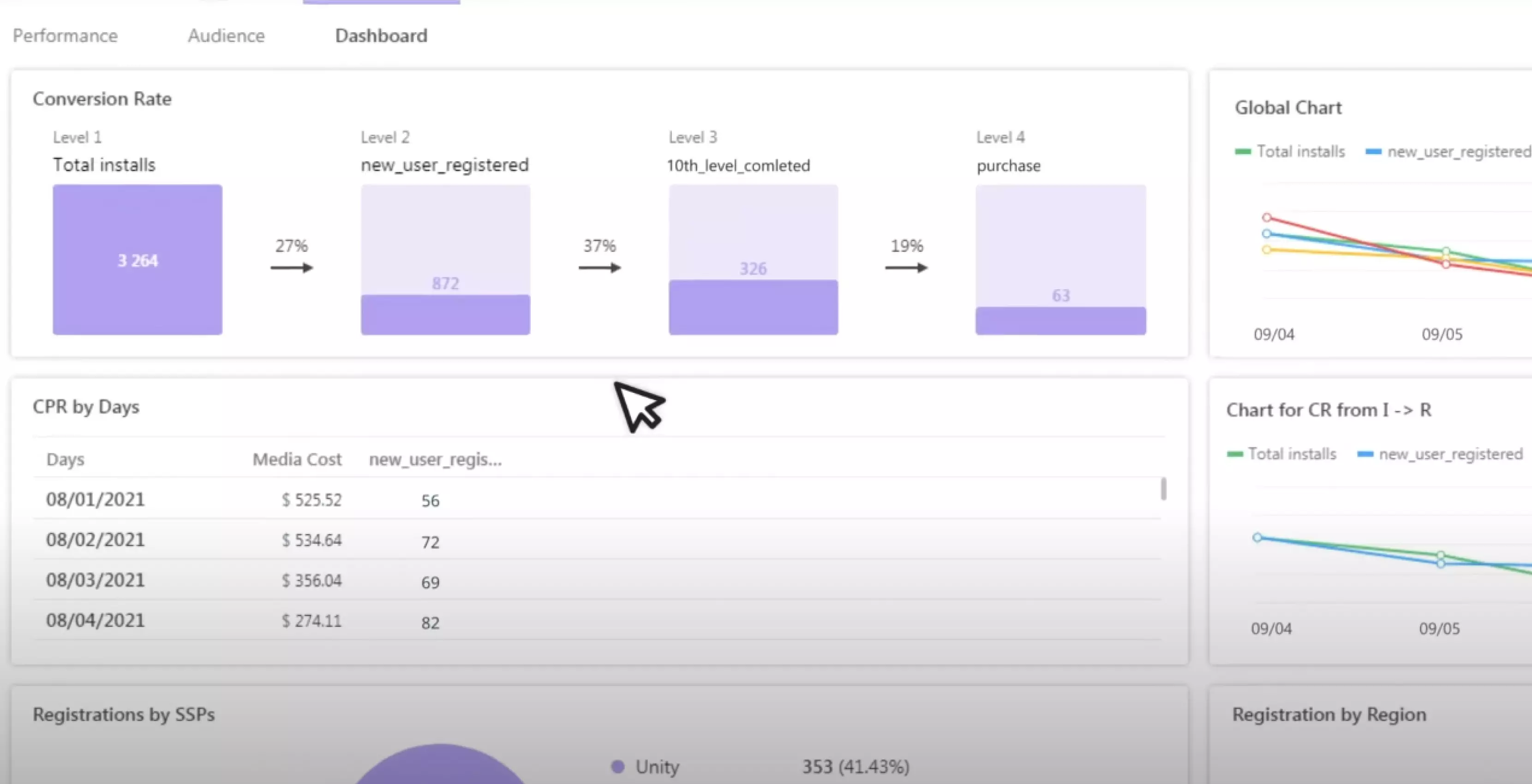
Task: Toggle new_user_registered legend in CR chart
Action: (1440, 454)
